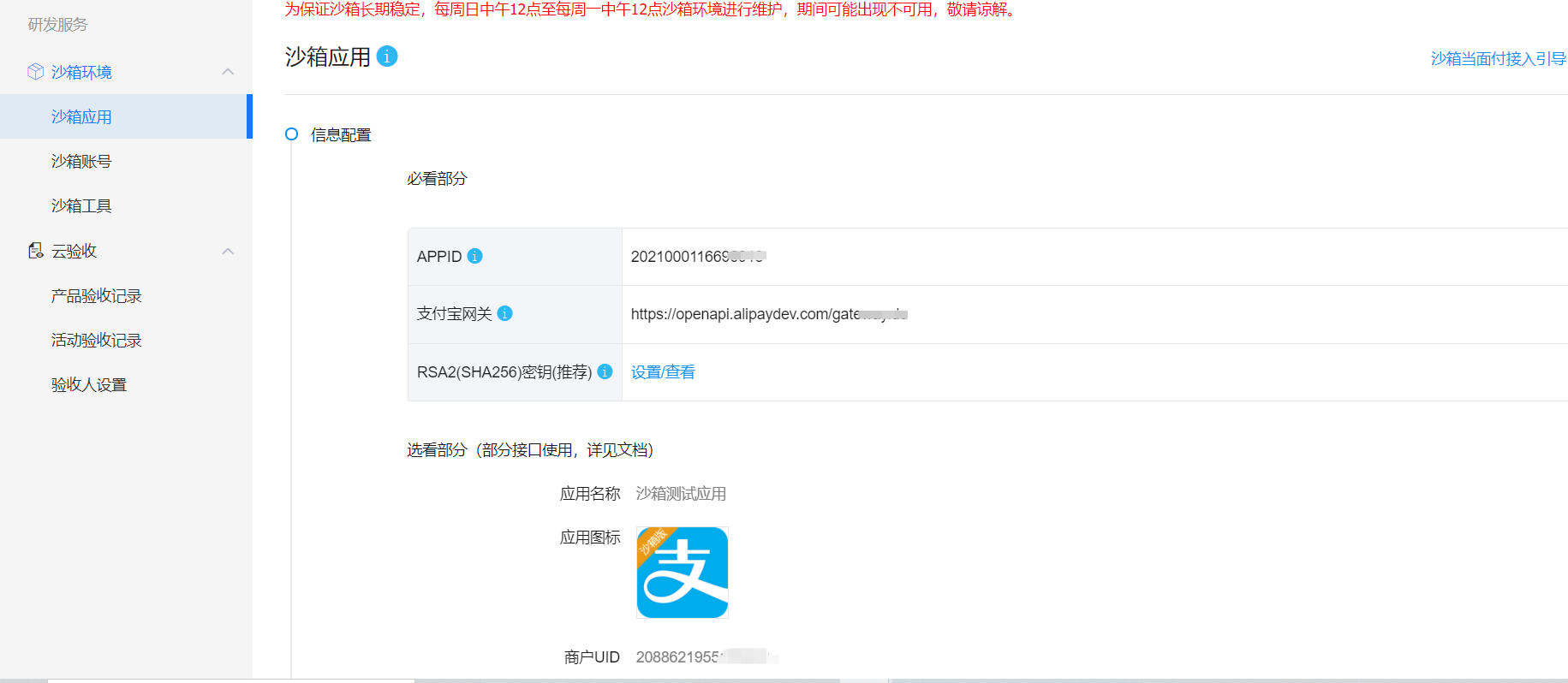Click the 支付宝网关 row label
This screenshot has height=683, width=1568.
pos(455,313)
